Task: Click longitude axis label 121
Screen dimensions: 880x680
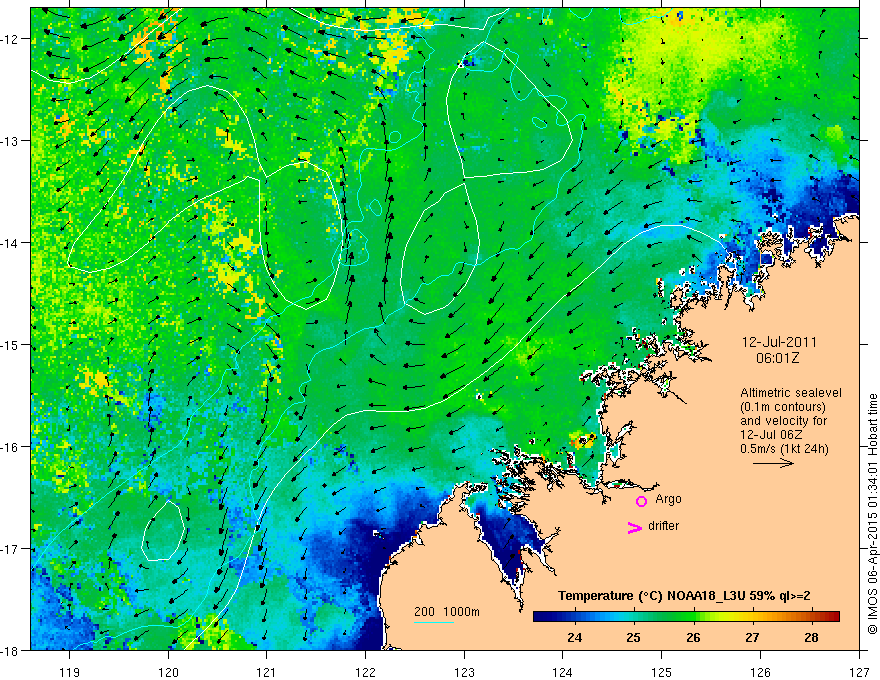Action: (267, 672)
